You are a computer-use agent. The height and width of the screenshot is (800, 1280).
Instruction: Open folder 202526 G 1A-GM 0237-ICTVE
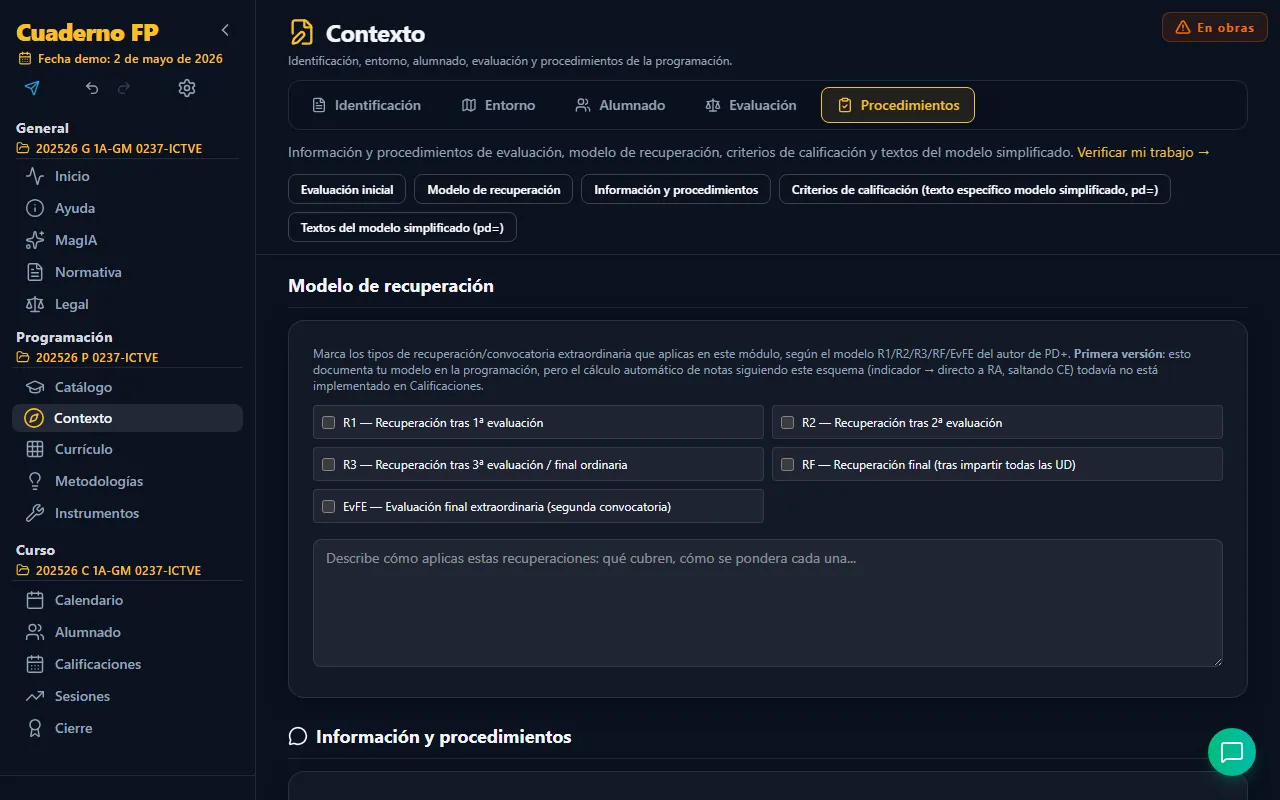110,149
